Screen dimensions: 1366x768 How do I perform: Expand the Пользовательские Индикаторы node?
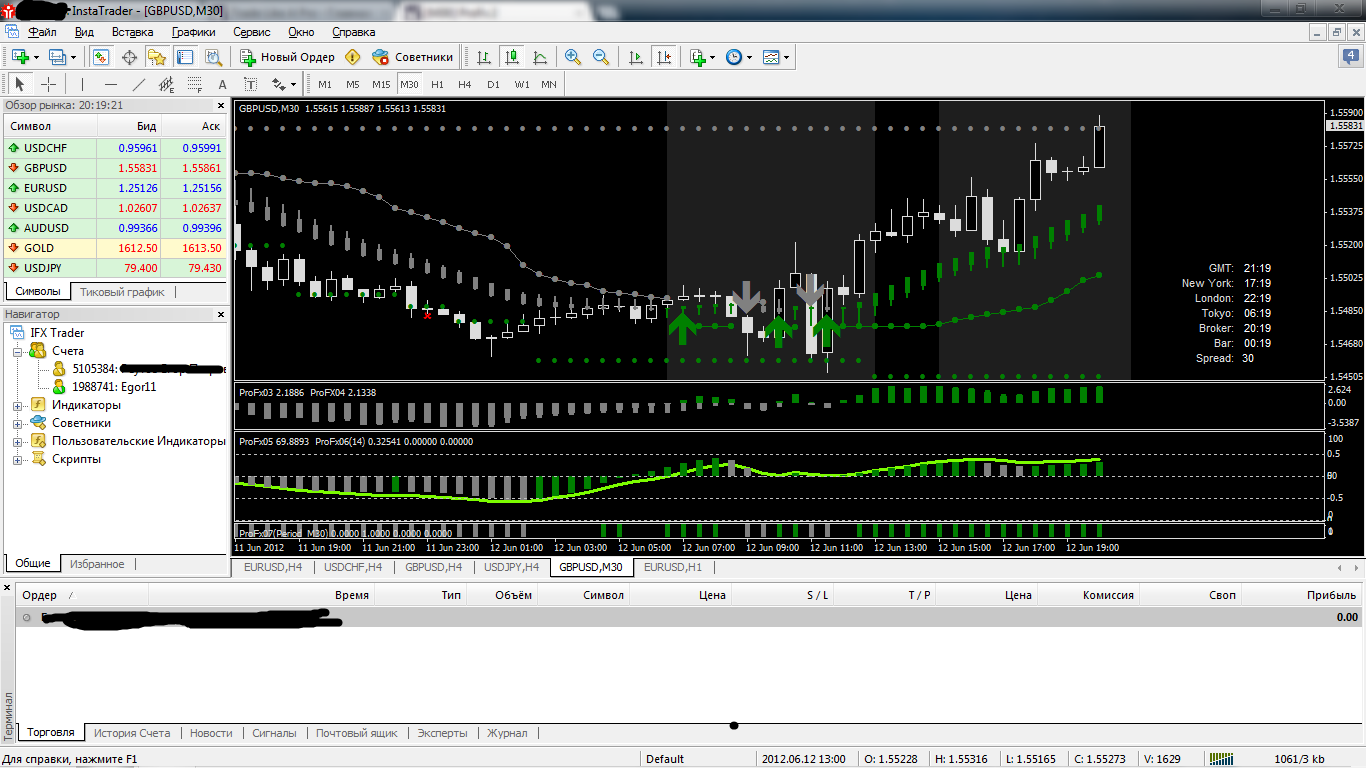(x=17, y=441)
